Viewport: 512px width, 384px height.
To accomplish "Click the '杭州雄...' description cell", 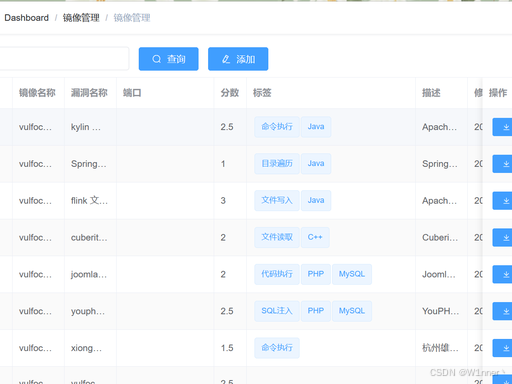I will pyautogui.click(x=440, y=348).
